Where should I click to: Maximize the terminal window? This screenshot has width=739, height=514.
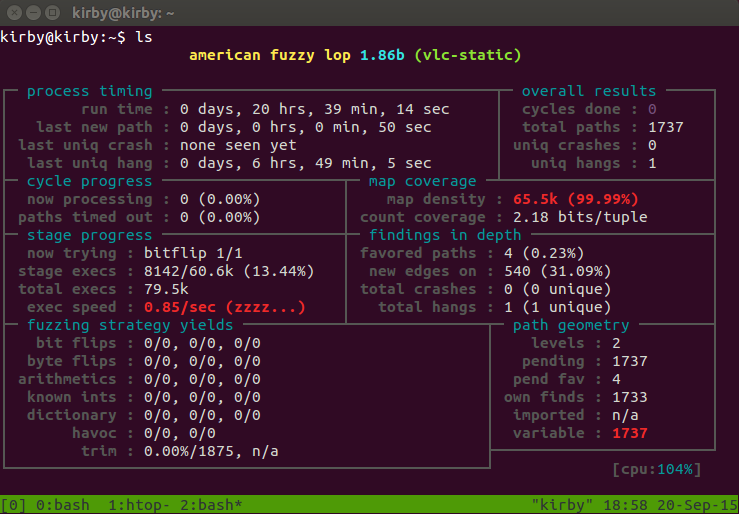click(x=52, y=13)
